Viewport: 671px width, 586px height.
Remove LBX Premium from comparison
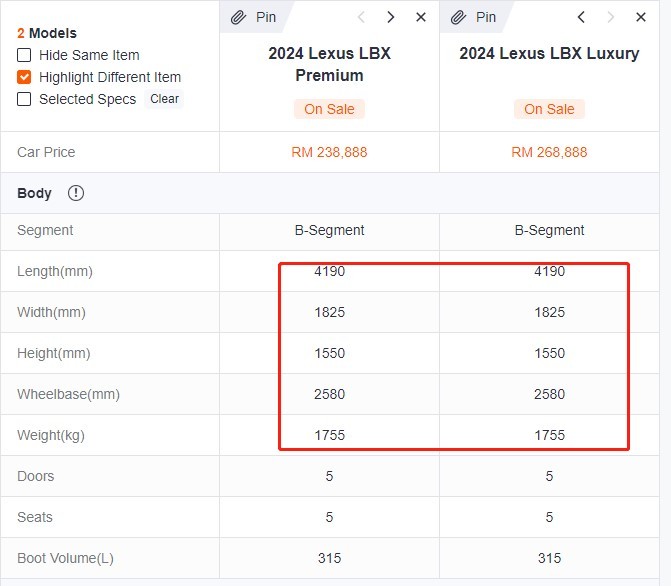click(421, 17)
